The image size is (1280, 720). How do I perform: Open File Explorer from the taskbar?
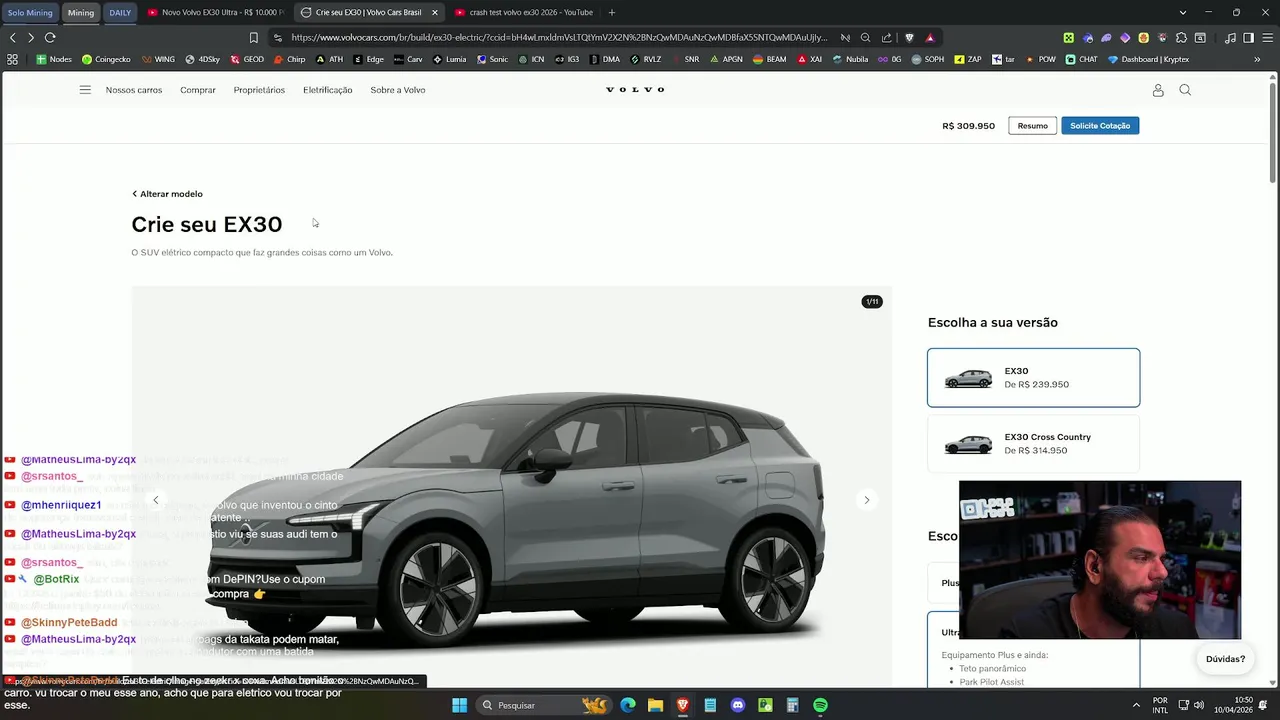coord(655,705)
